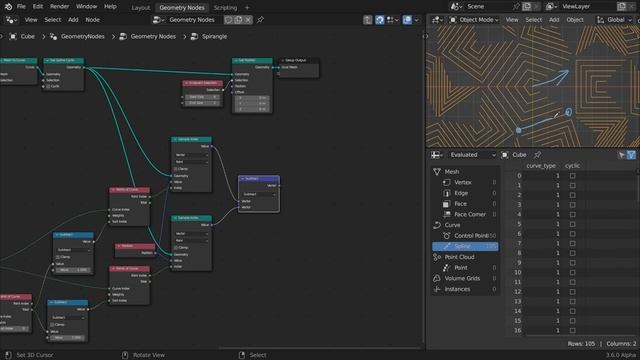The height and width of the screenshot is (360, 640).
Task: Open Object Mode dropdown
Action: (474, 20)
